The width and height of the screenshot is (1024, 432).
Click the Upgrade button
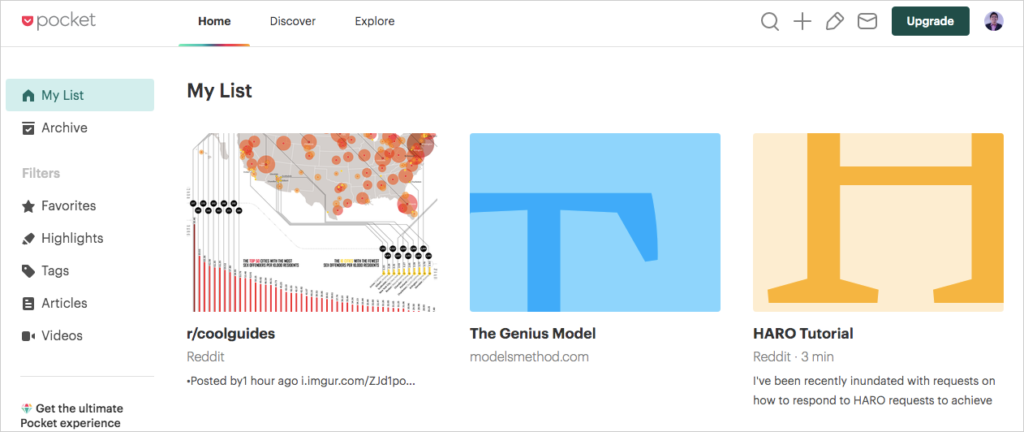(930, 22)
